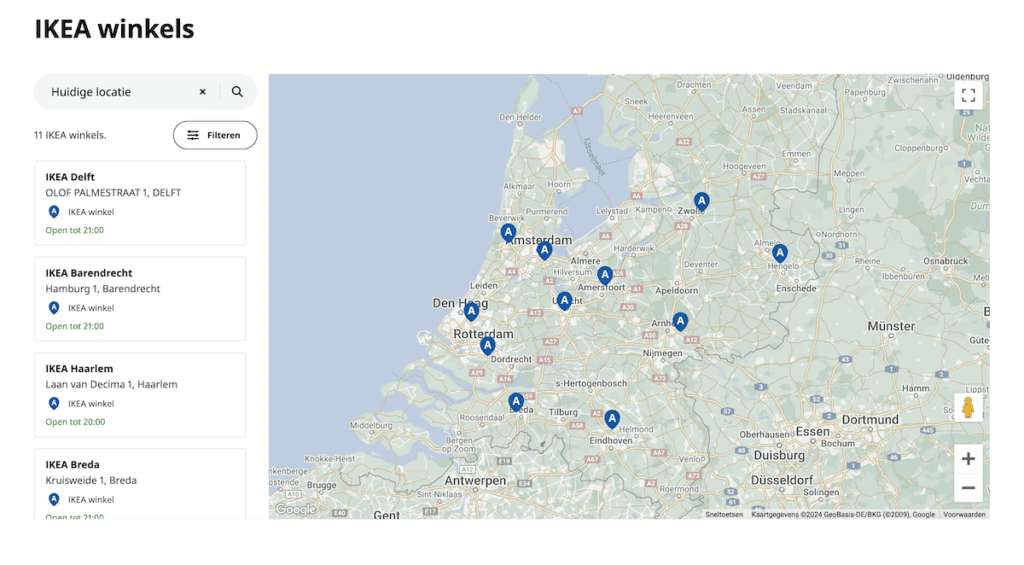The height and width of the screenshot is (565, 1024).
Task: Click the IKEA winkel icon under Breda
Action: [x=54, y=500]
